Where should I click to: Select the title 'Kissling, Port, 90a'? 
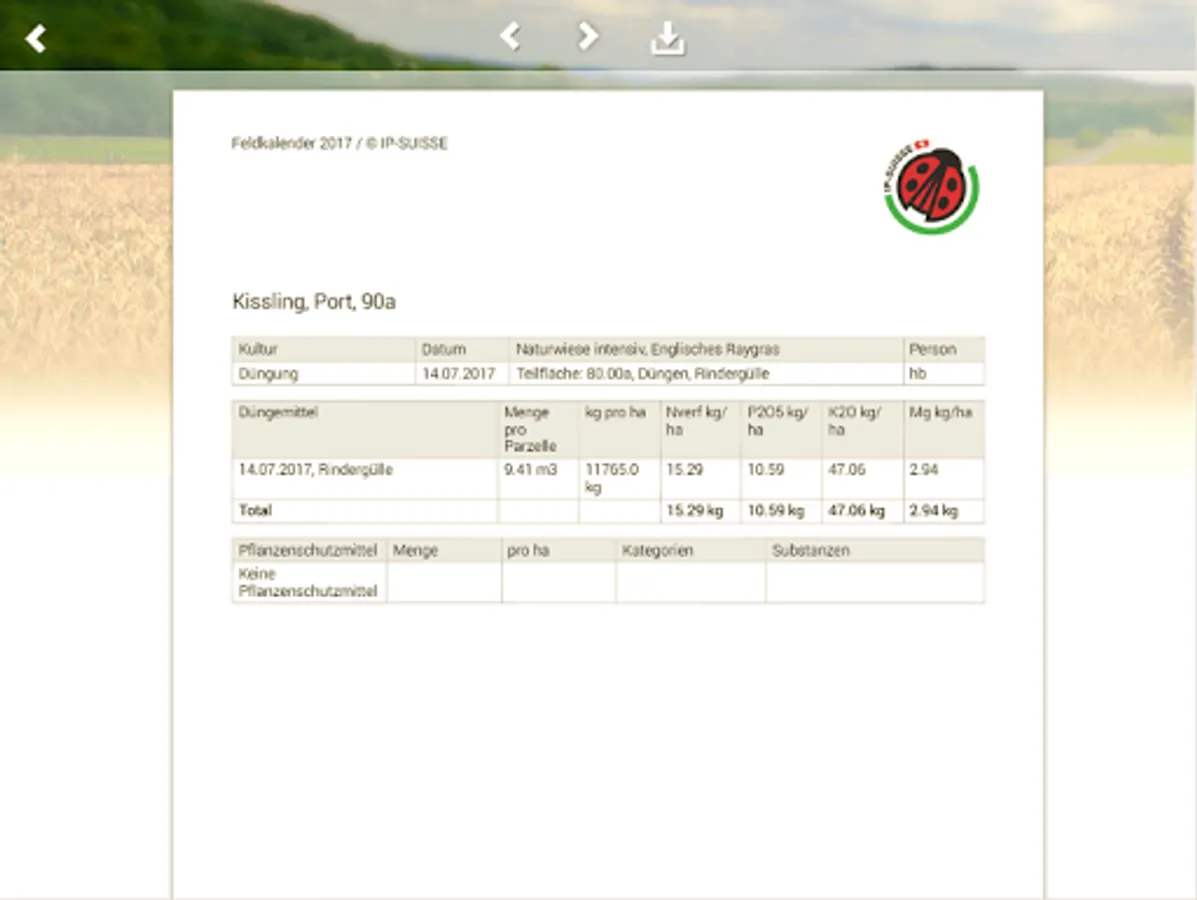click(314, 302)
